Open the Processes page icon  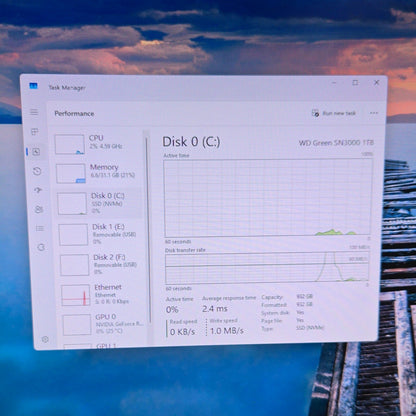35,132
